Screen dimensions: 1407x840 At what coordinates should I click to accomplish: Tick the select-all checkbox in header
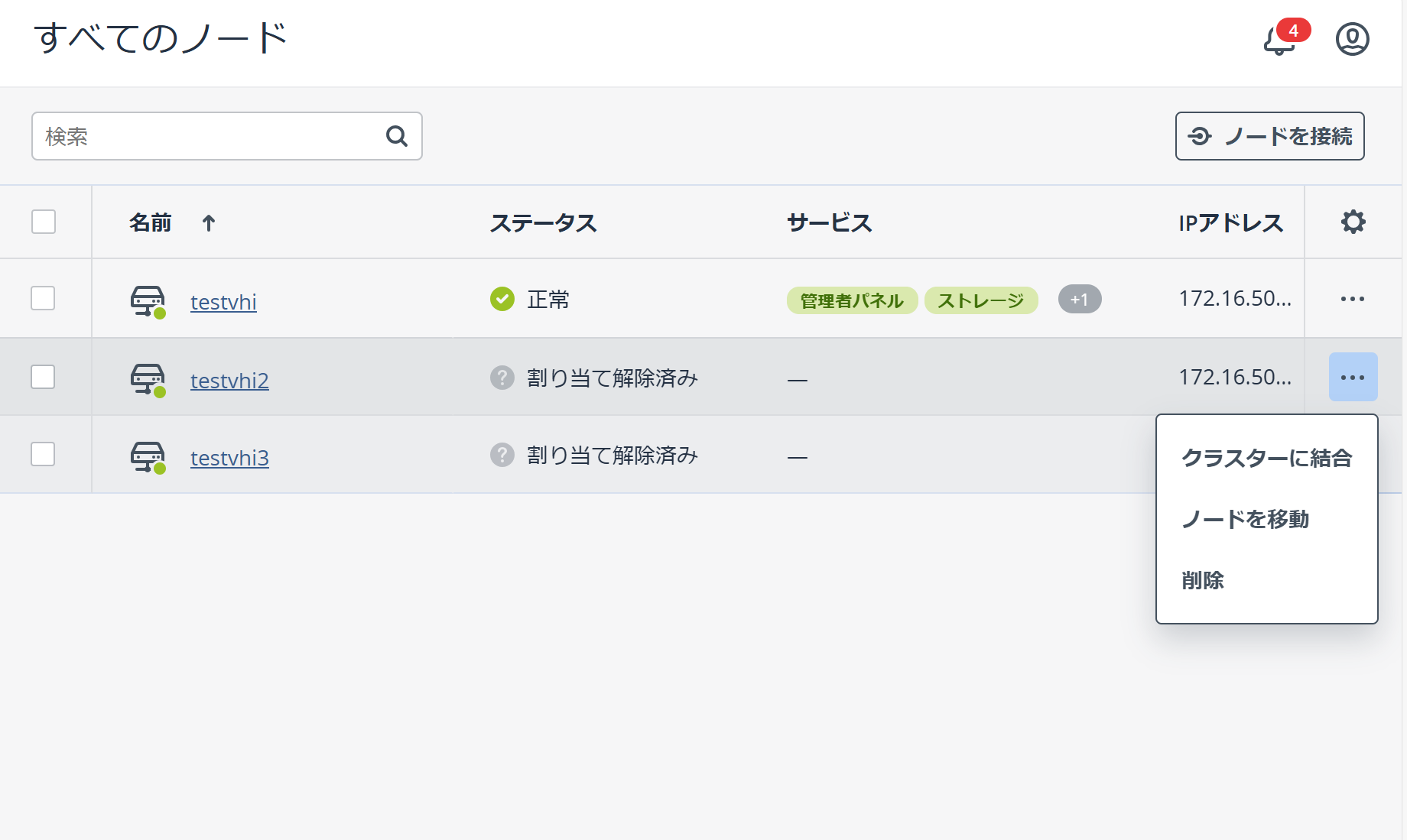pyautogui.click(x=44, y=222)
